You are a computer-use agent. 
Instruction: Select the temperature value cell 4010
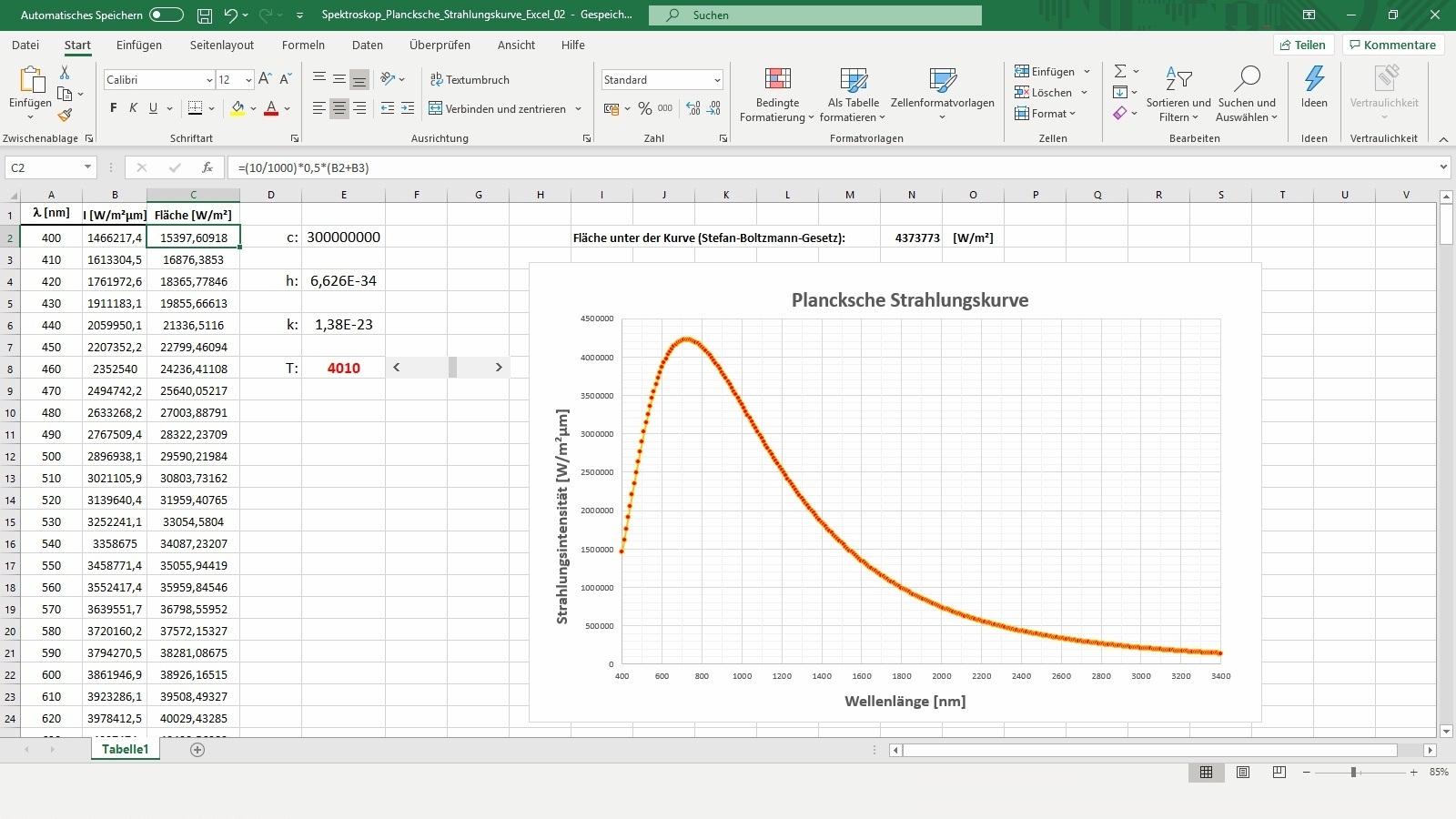(x=343, y=368)
